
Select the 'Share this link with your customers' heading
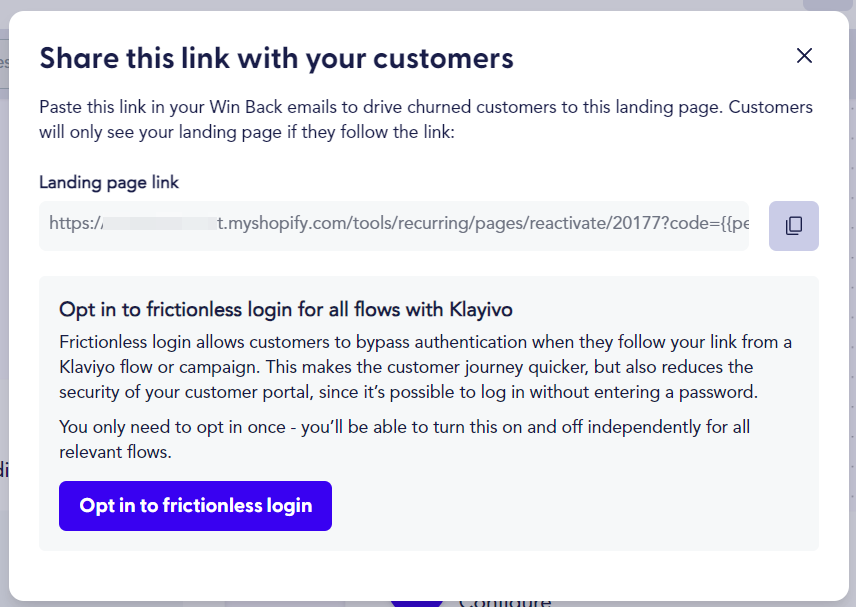(276, 58)
